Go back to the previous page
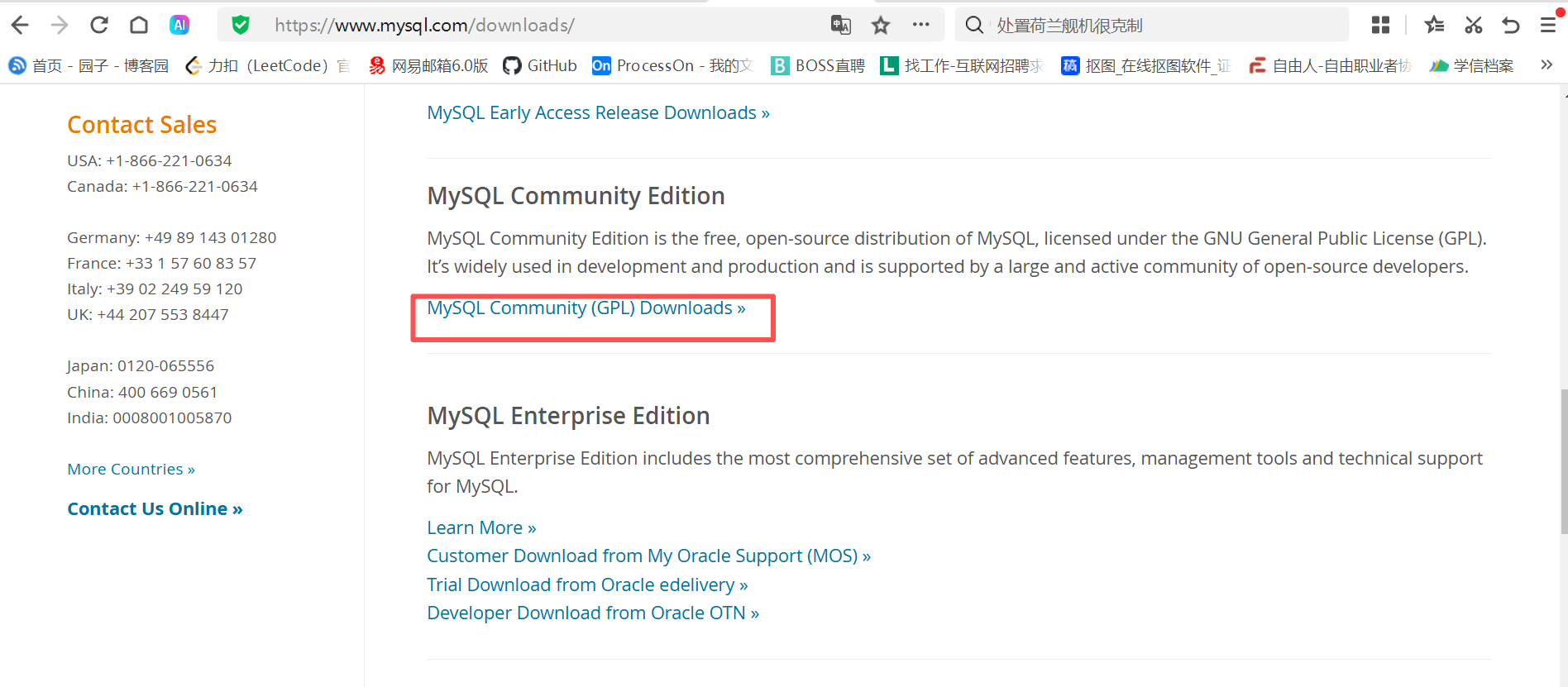This screenshot has height=687, width=1568. [20, 25]
